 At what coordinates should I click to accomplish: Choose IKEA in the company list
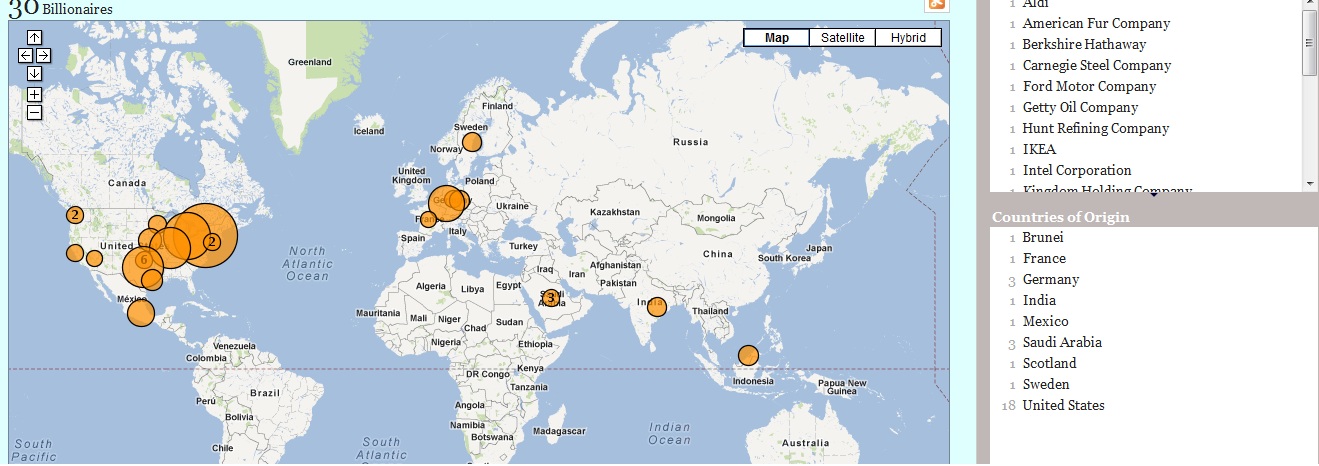tap(1039, 149)
